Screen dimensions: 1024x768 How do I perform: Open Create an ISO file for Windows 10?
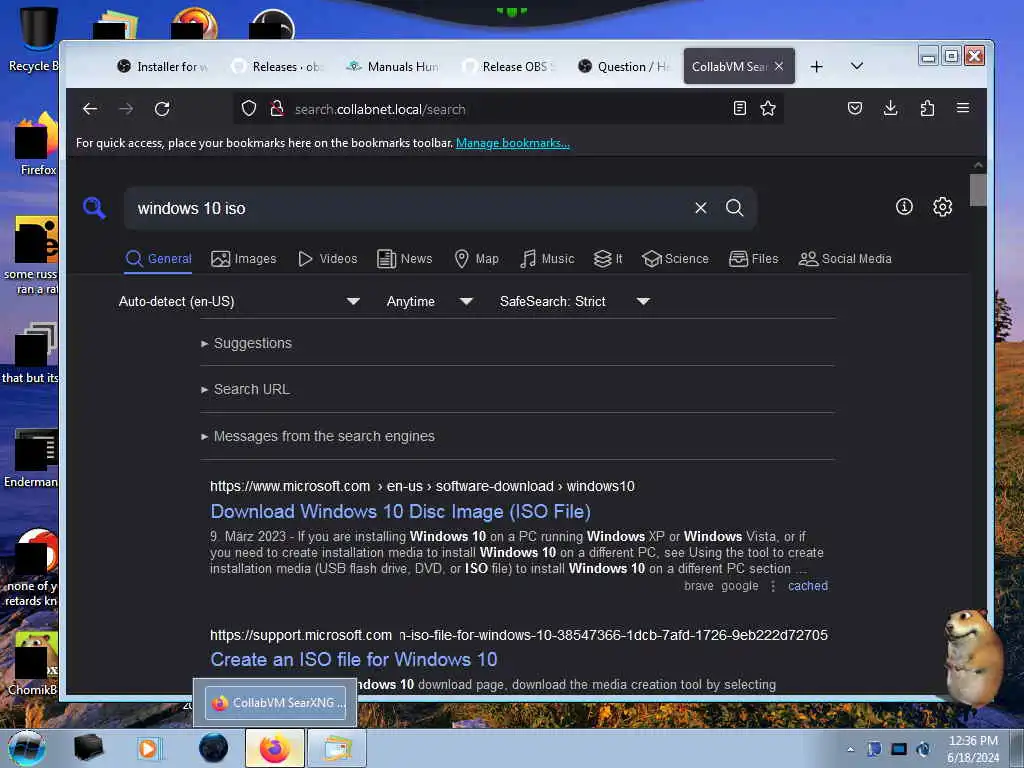coord(353,660)
